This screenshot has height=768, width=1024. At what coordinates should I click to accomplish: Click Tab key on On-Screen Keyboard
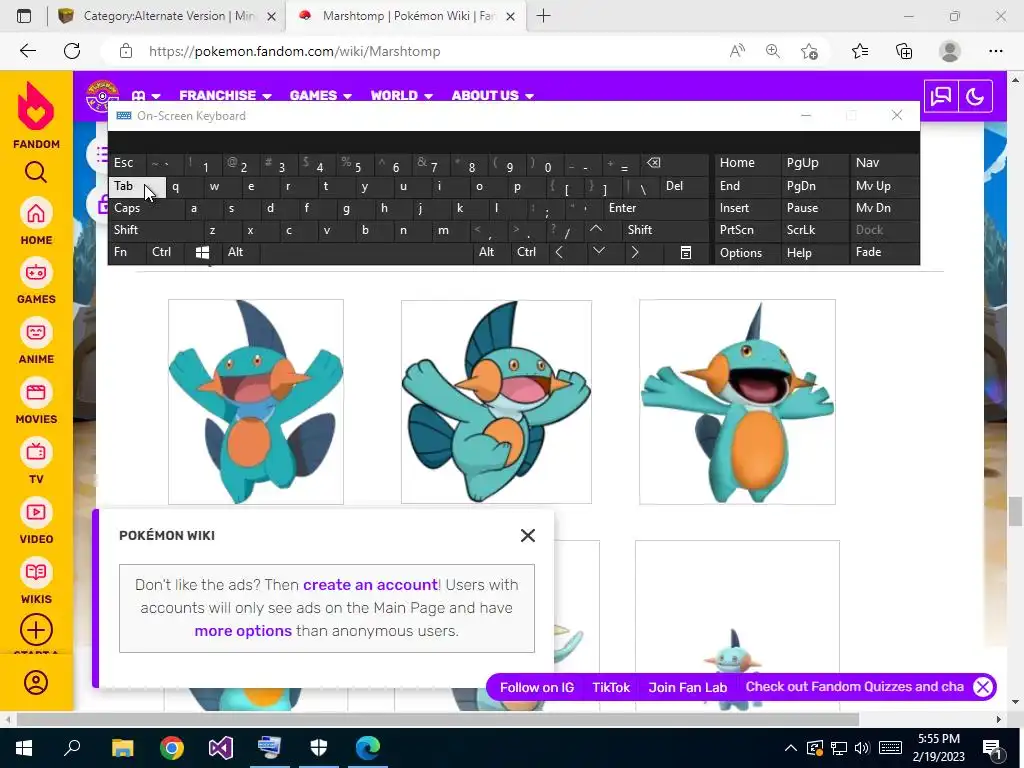[x=136, y=186]
